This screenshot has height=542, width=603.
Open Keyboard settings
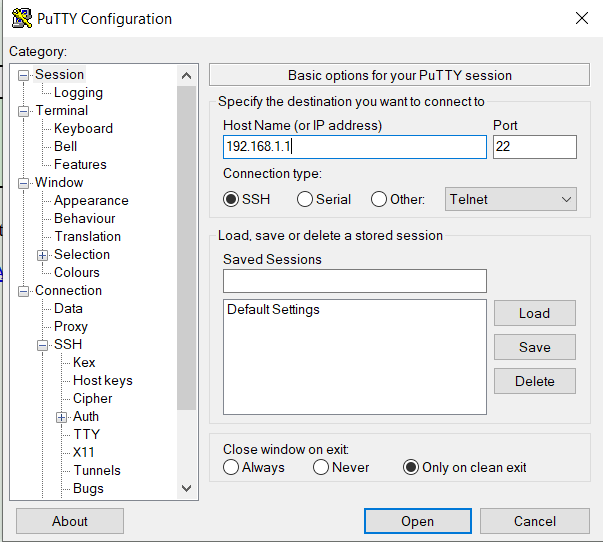[x=83, y=128]
